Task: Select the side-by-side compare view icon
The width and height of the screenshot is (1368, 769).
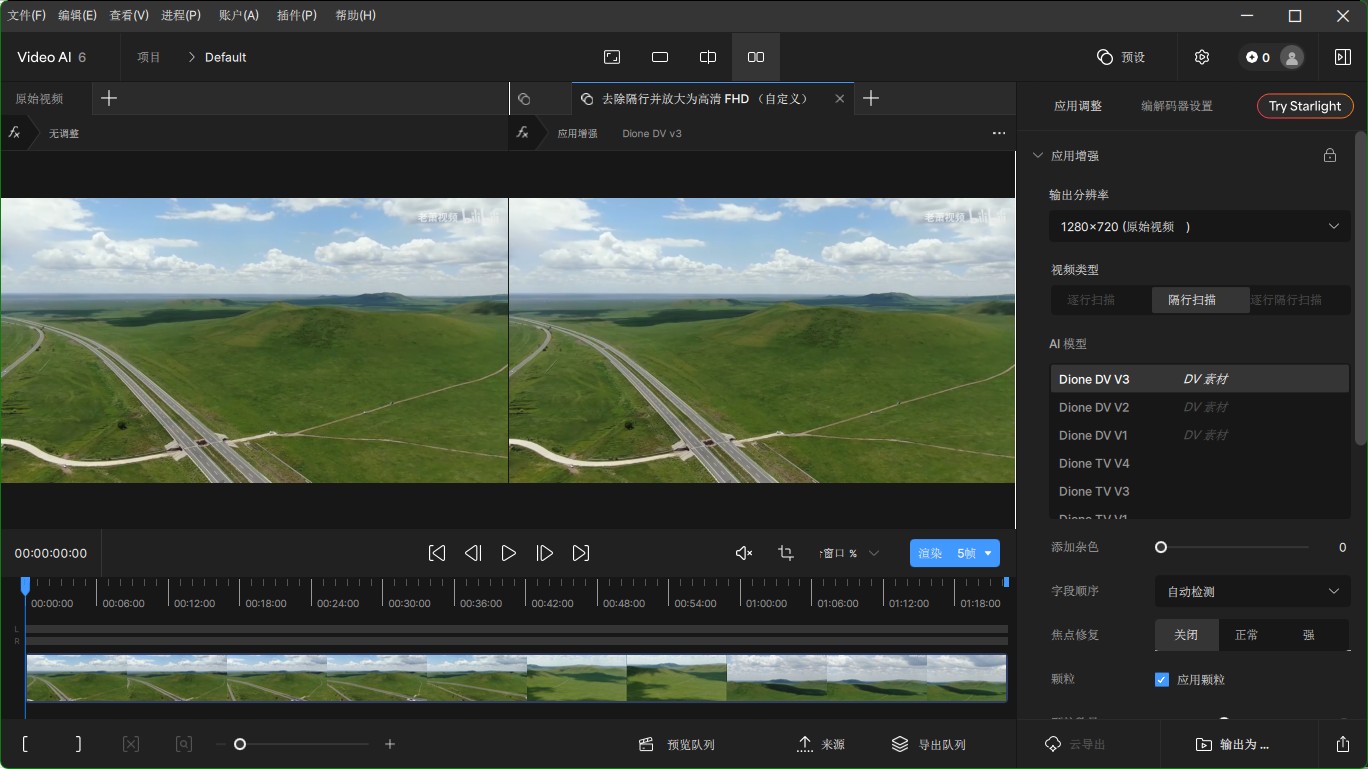Action: tap(756, 57)
